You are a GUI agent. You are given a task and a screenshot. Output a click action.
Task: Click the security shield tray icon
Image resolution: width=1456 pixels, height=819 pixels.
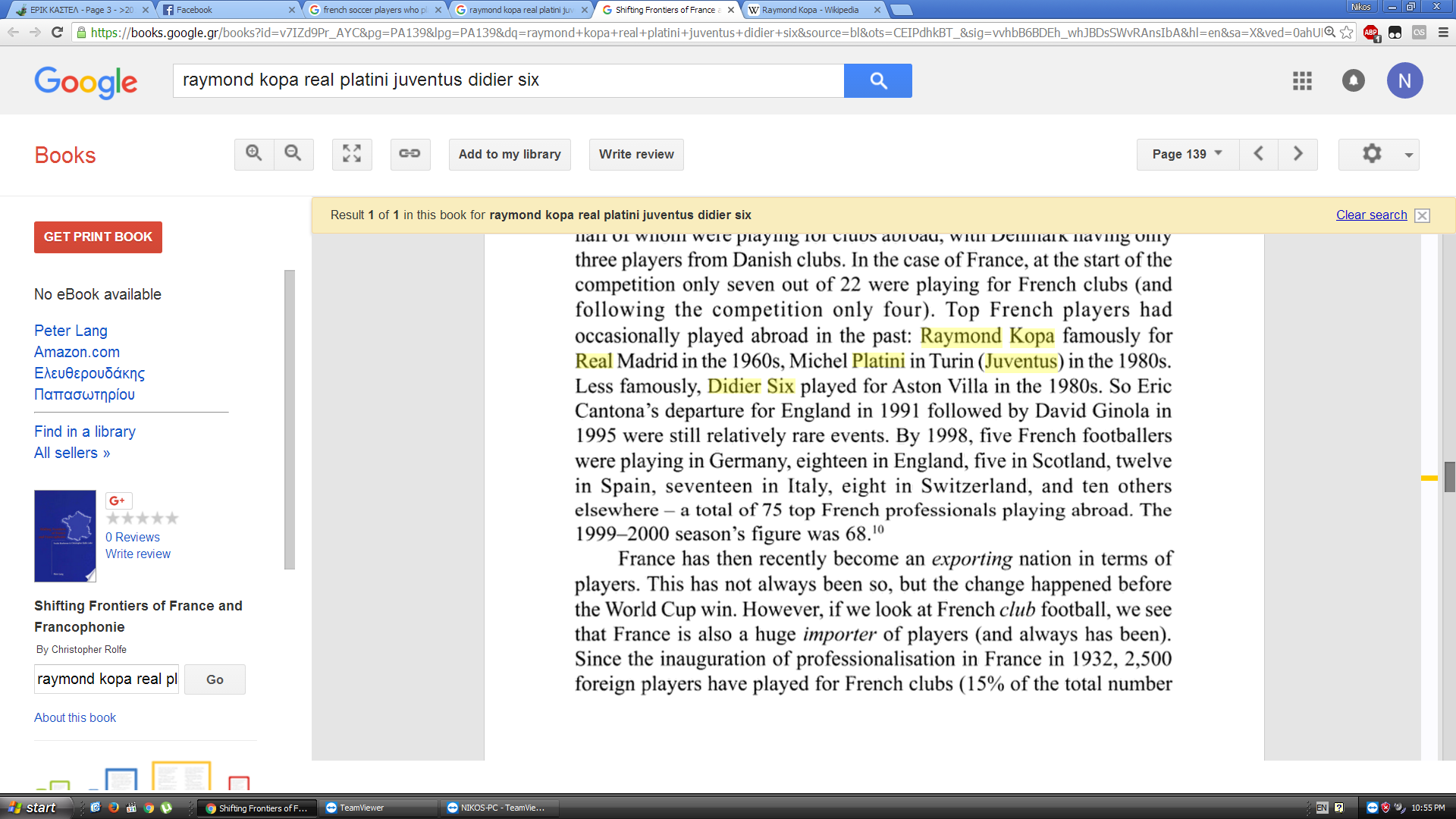coord(1386,808)
